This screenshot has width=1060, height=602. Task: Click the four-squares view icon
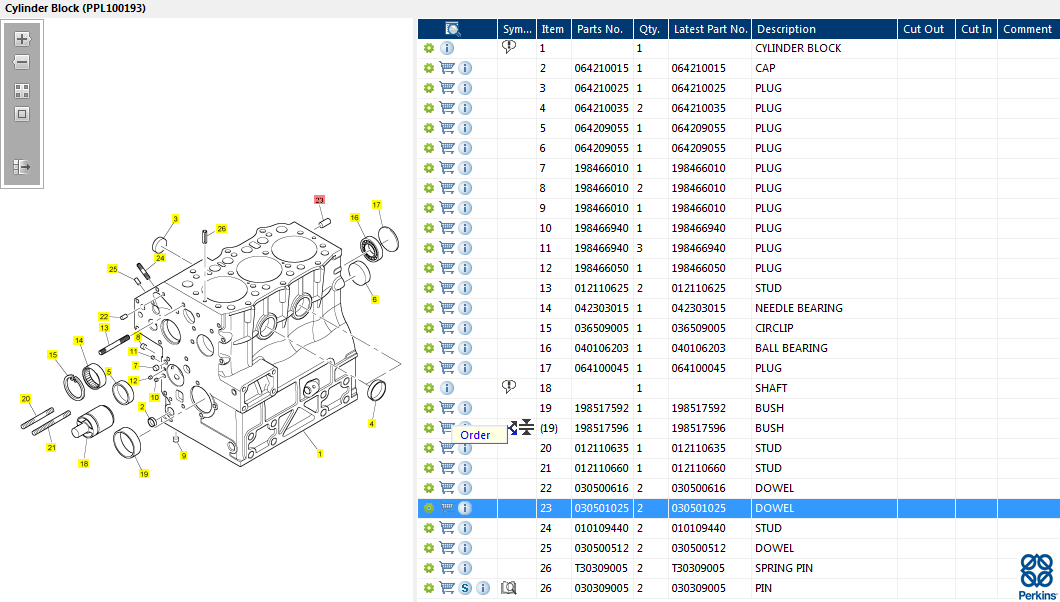click(22, 90)
